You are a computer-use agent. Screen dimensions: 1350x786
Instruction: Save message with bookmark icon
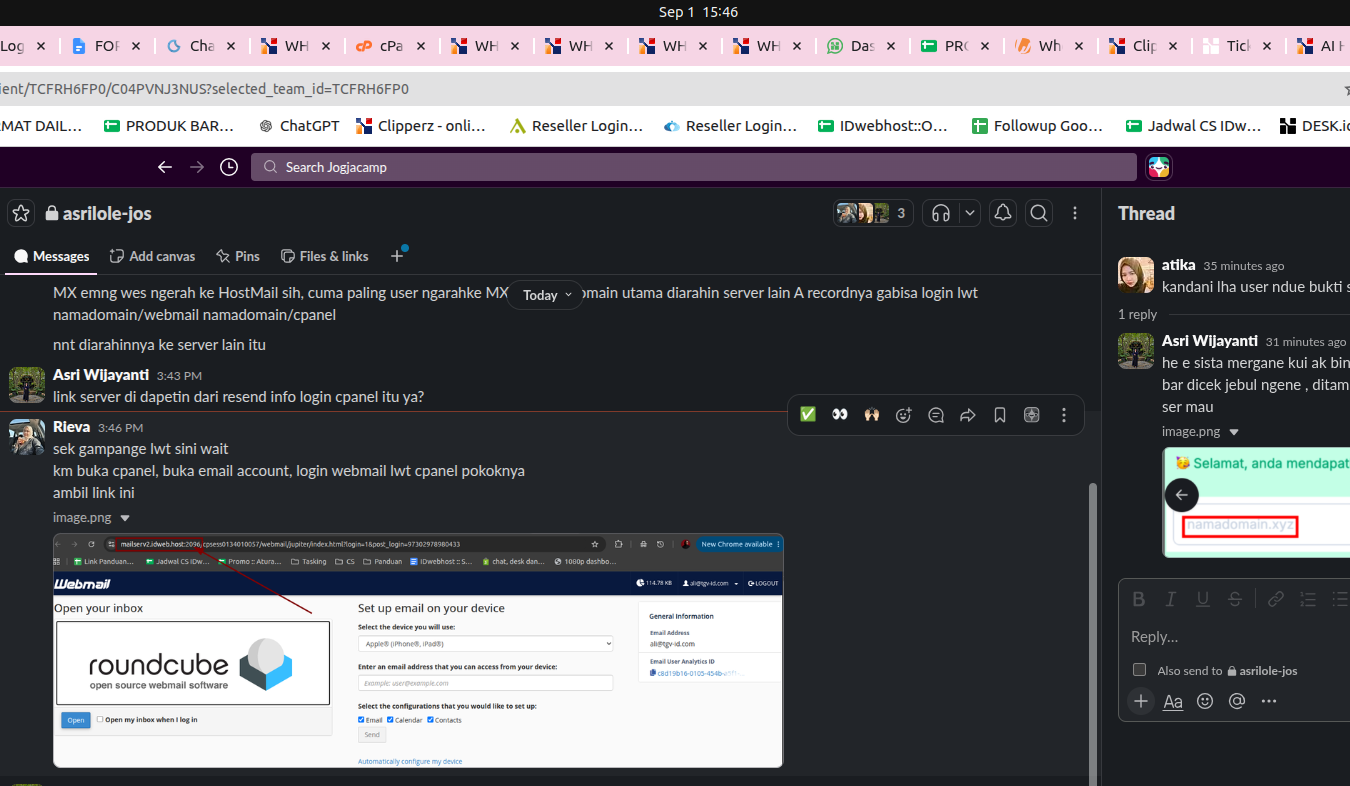[x=1000, y=415]
